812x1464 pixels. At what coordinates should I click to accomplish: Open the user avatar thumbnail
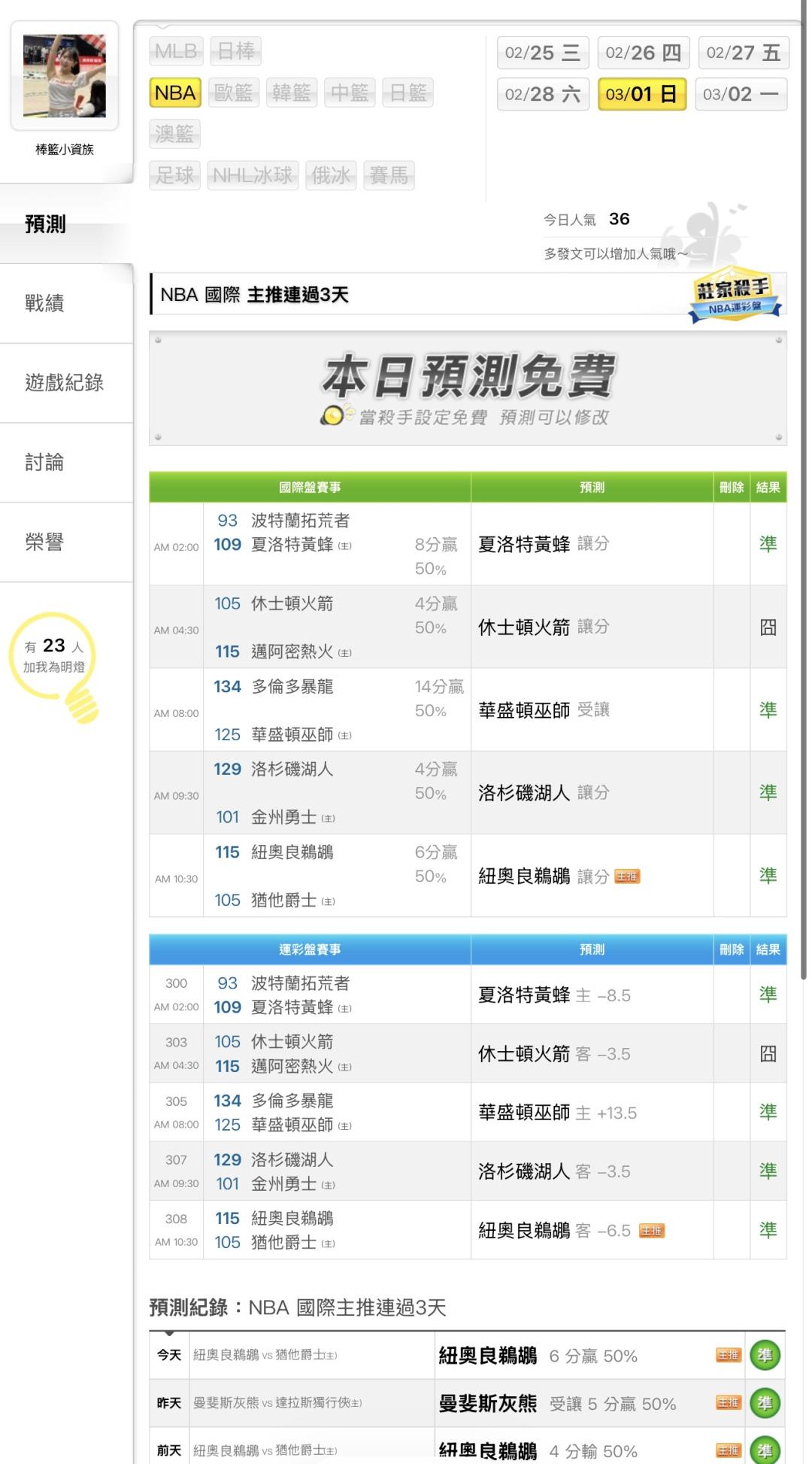(x=65, y=76)
